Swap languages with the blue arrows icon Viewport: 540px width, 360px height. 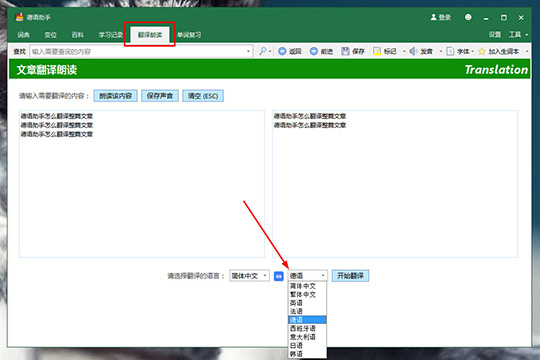[278, 276]
